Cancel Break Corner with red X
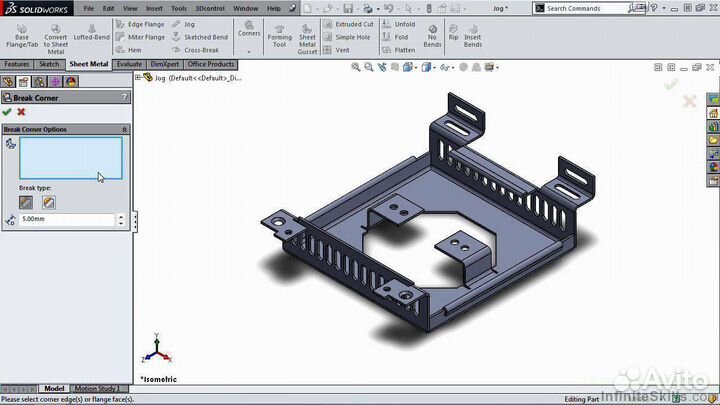This screenshot has height=405, width=720. click(x=21, y=112)
